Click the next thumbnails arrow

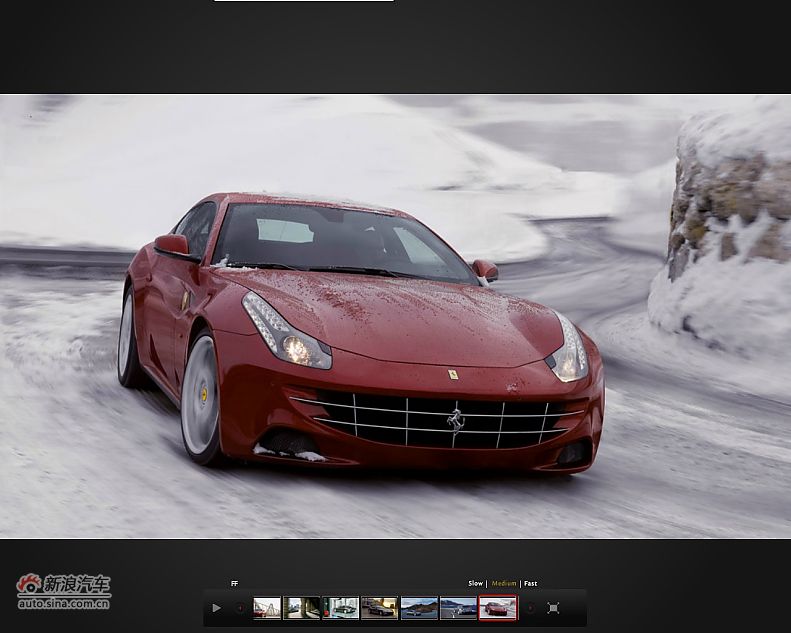click(x=530, y=608)
